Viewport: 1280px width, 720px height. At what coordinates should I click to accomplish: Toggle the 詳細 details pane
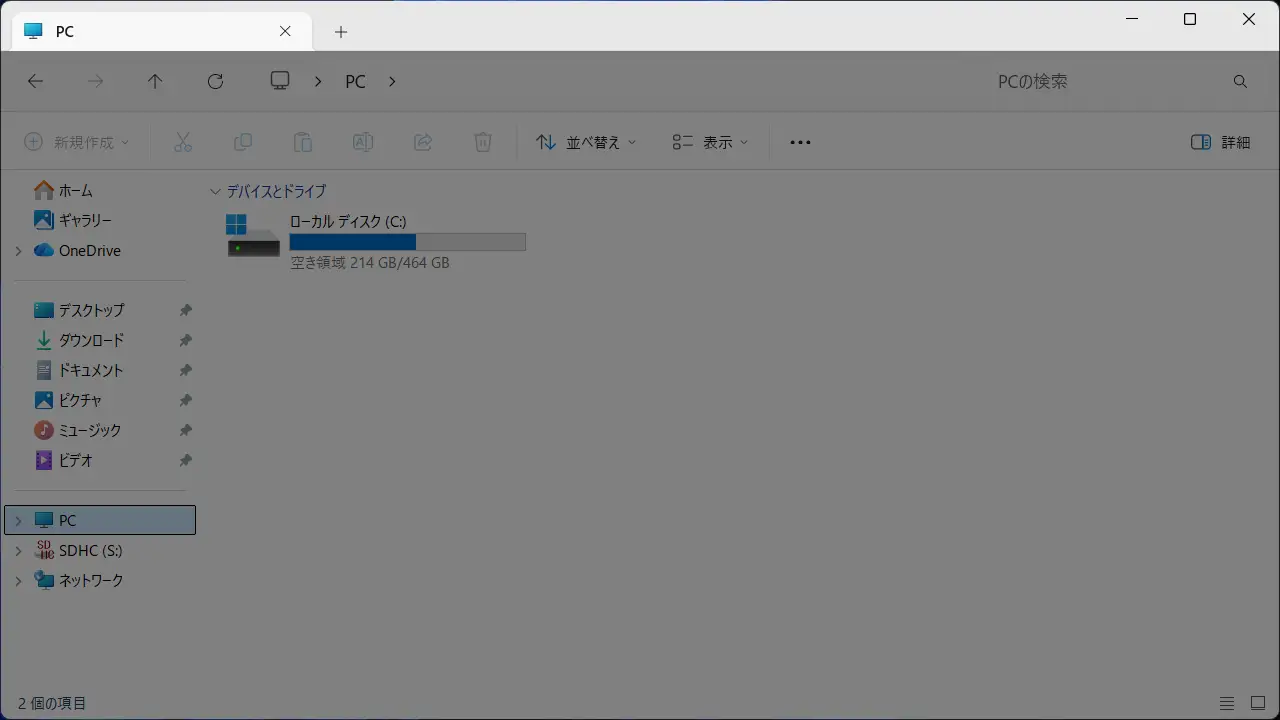(1221, 142)
